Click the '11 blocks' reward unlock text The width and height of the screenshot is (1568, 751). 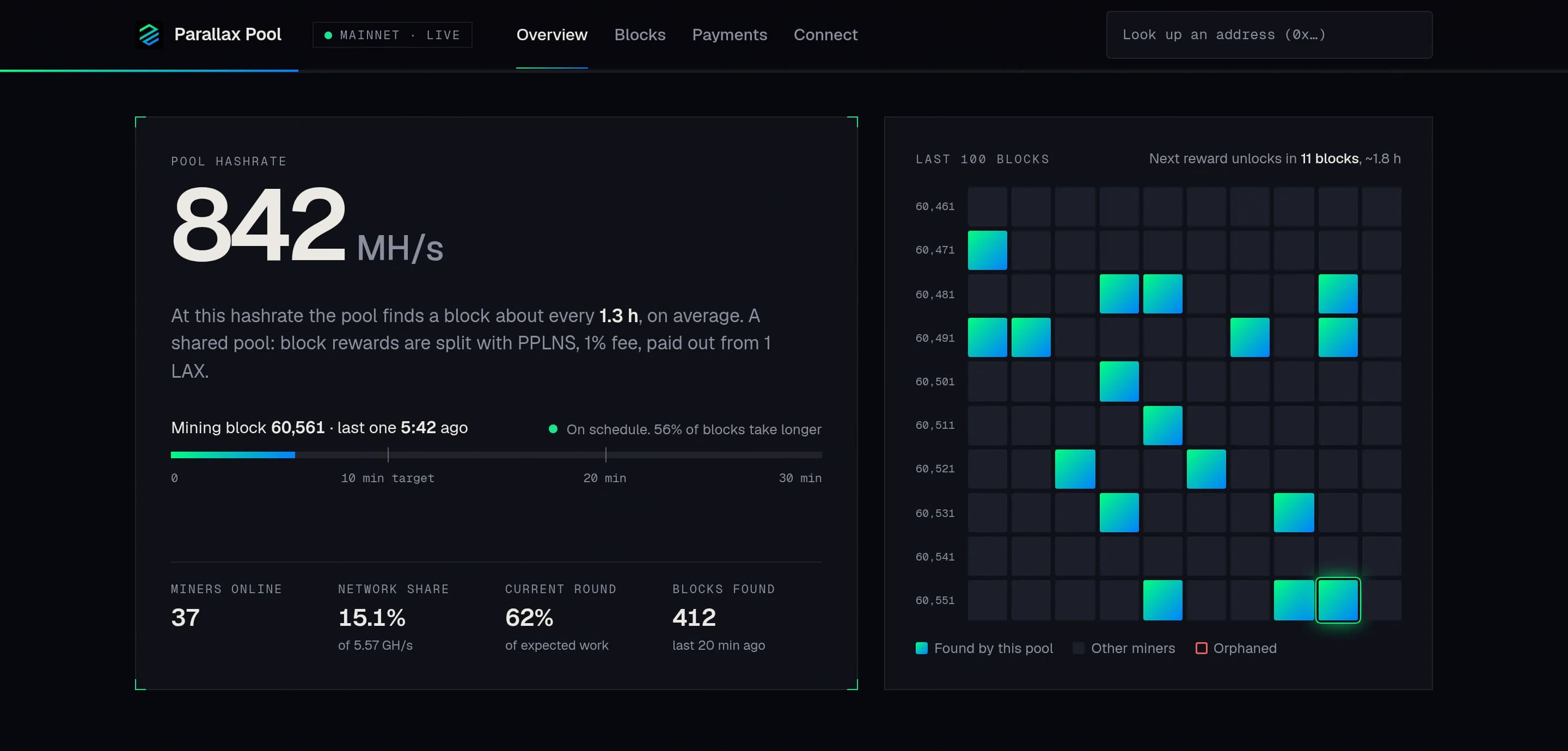(x=1330, y=159)
